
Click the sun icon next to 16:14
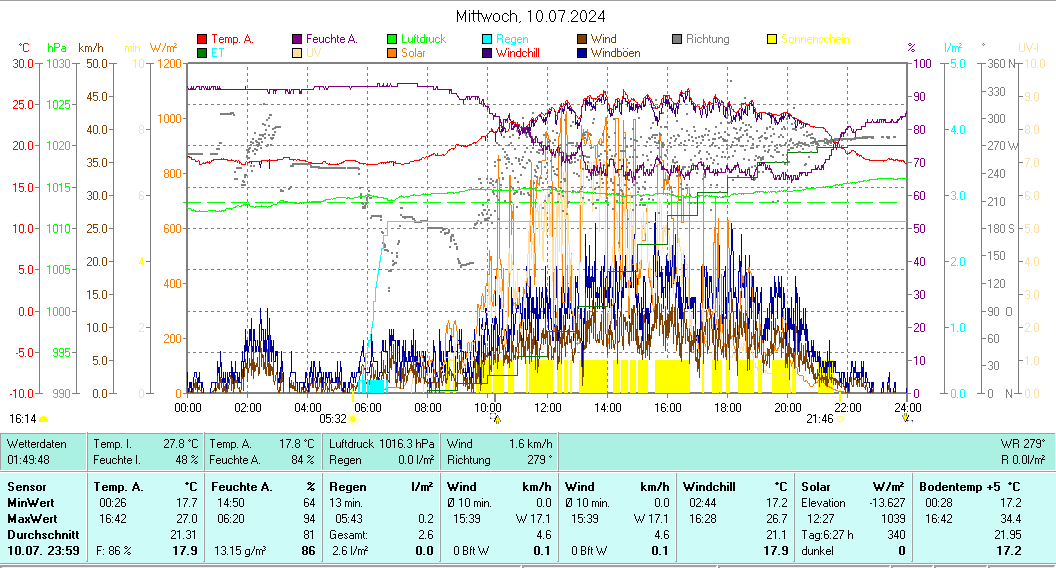pyautogui.click(x=43, y=419)
